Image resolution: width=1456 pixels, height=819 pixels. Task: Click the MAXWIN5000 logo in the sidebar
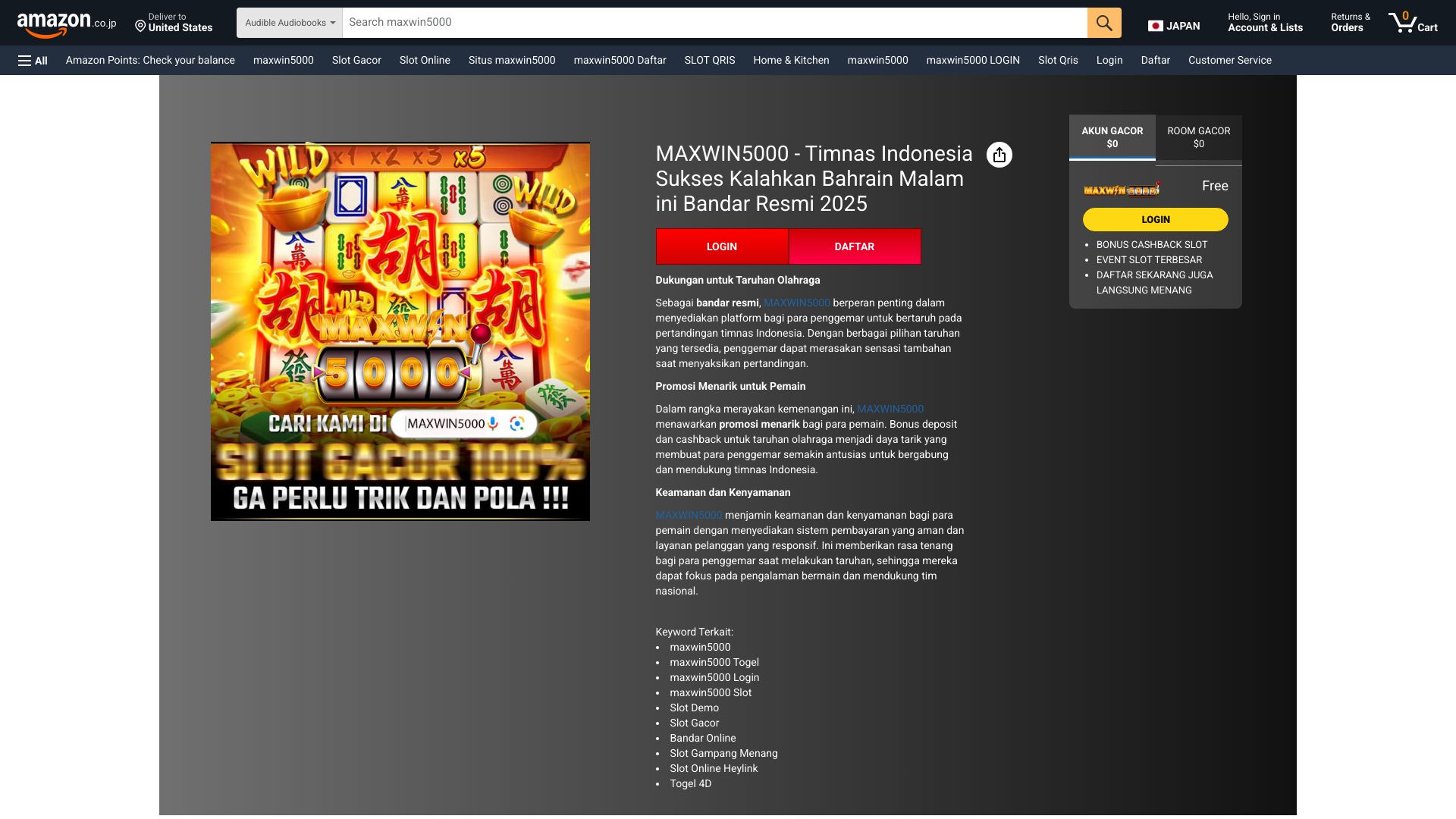(1122, 189)
